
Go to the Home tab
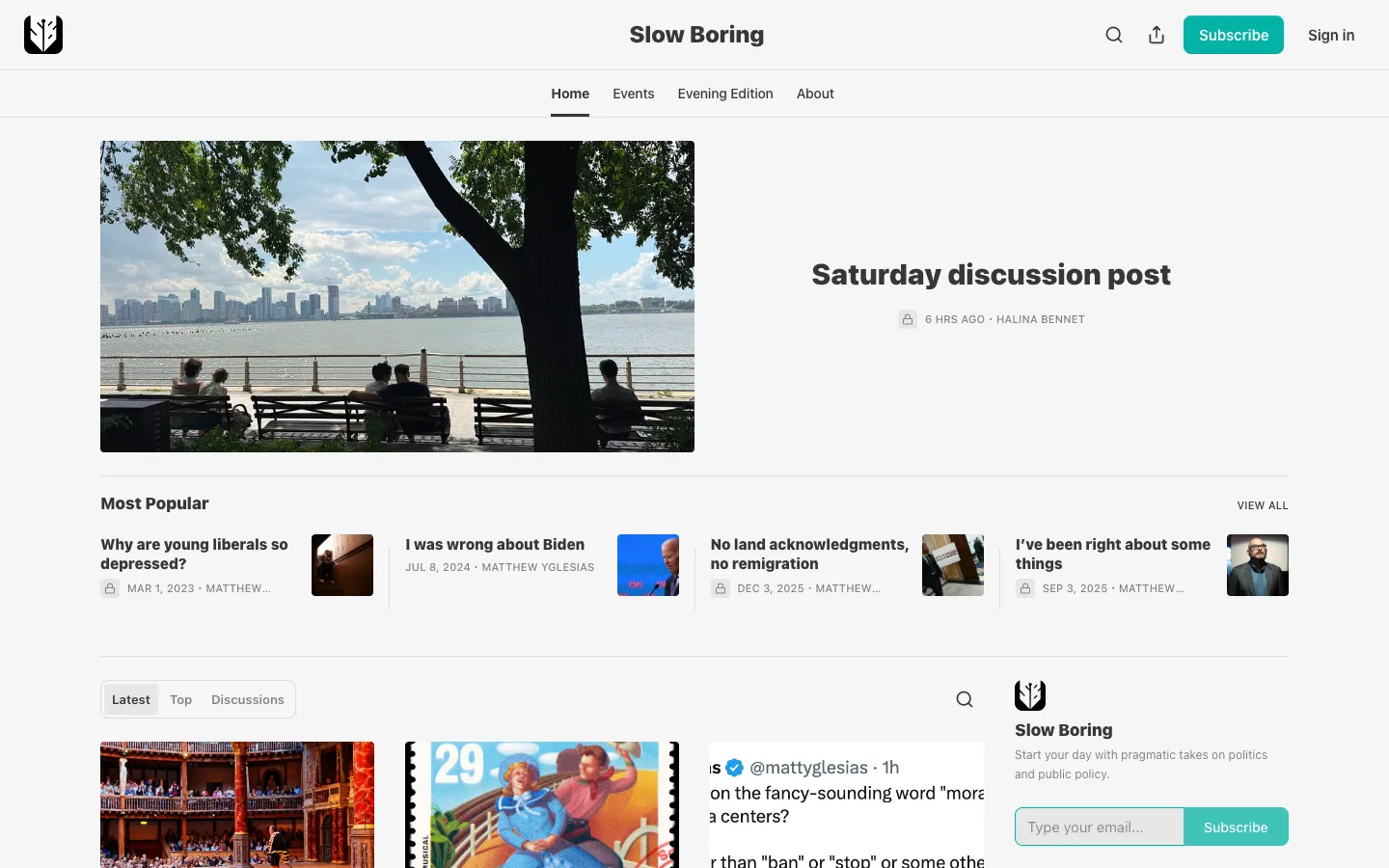570,94
